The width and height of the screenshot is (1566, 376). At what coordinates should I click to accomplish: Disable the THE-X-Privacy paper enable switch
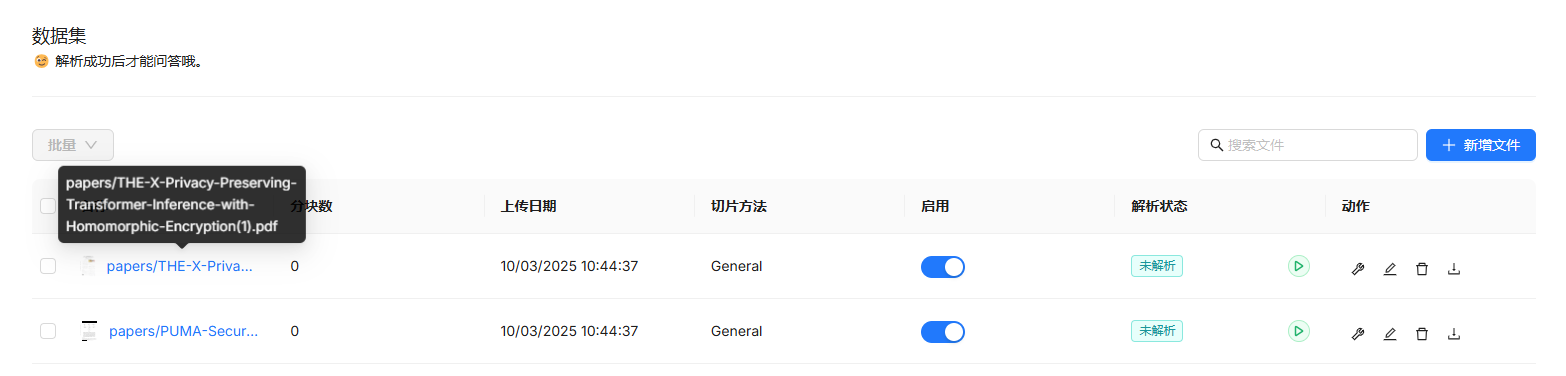943,267
